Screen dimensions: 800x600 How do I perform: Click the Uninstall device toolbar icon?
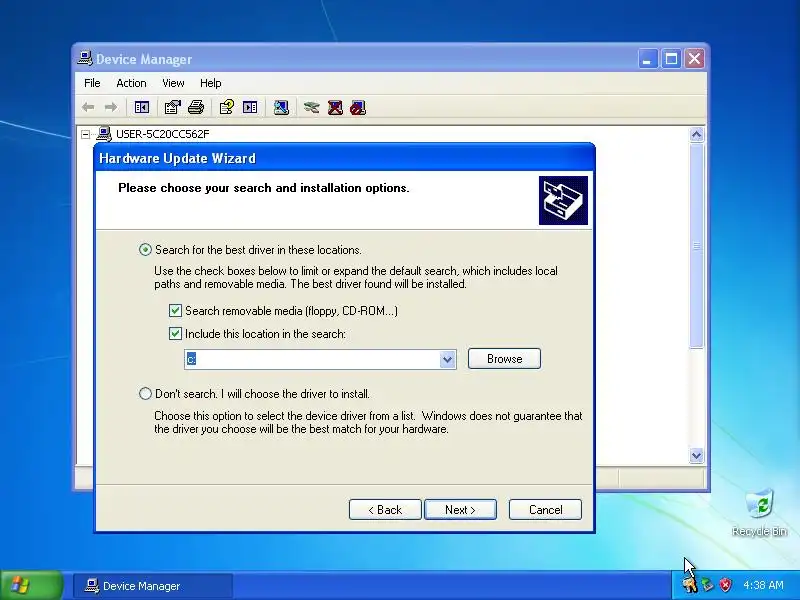point(335,107)
